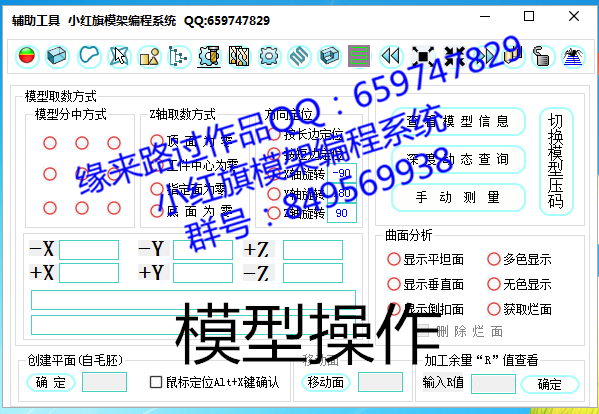Image resolution: width=599 pixels, height=414 pixels.
Task: Click input field beside 移动面 button
Action: click(380, 382)
